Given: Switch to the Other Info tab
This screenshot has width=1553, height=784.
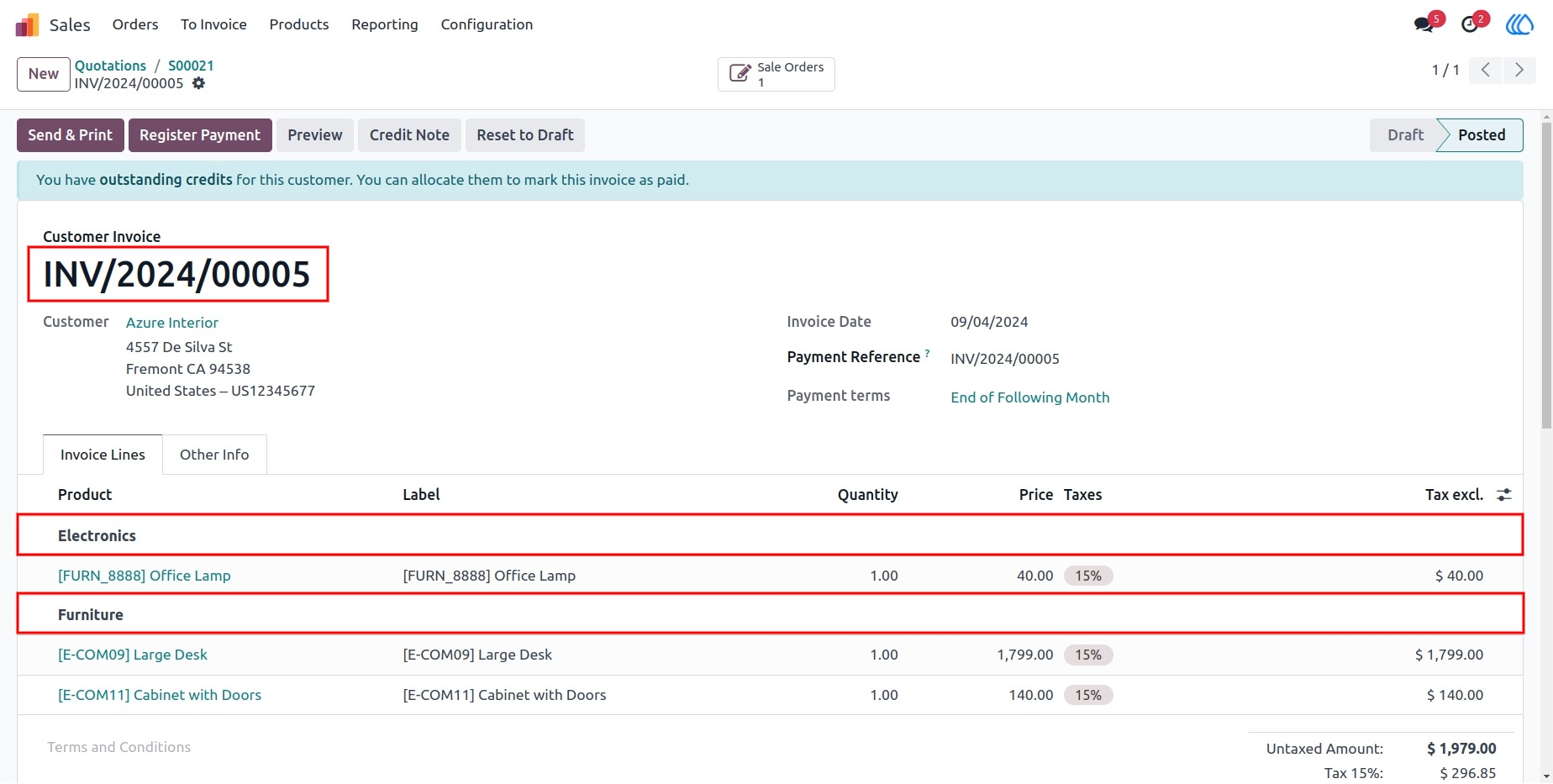Looking at the screenshot, I should click(214, 455).
